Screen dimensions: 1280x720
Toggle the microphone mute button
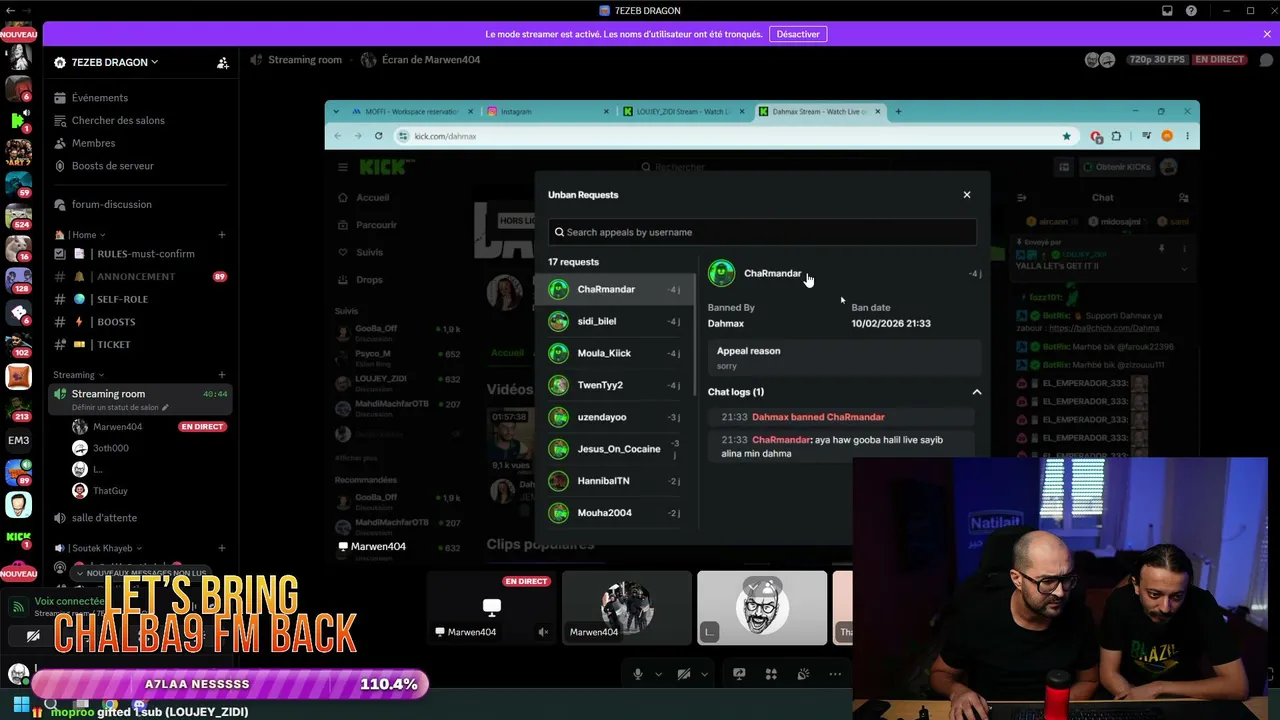pos(638,674)
